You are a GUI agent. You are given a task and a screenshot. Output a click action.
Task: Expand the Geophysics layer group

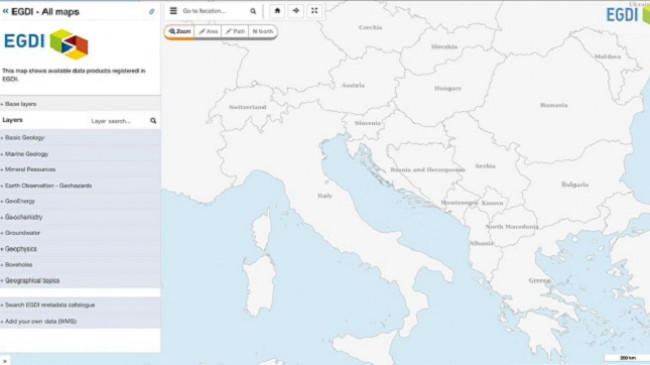80,249
